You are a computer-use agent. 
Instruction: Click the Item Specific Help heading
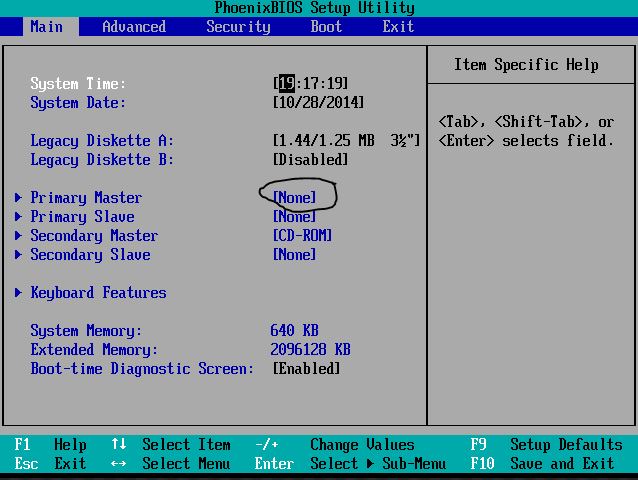click(x=526, y=65)
